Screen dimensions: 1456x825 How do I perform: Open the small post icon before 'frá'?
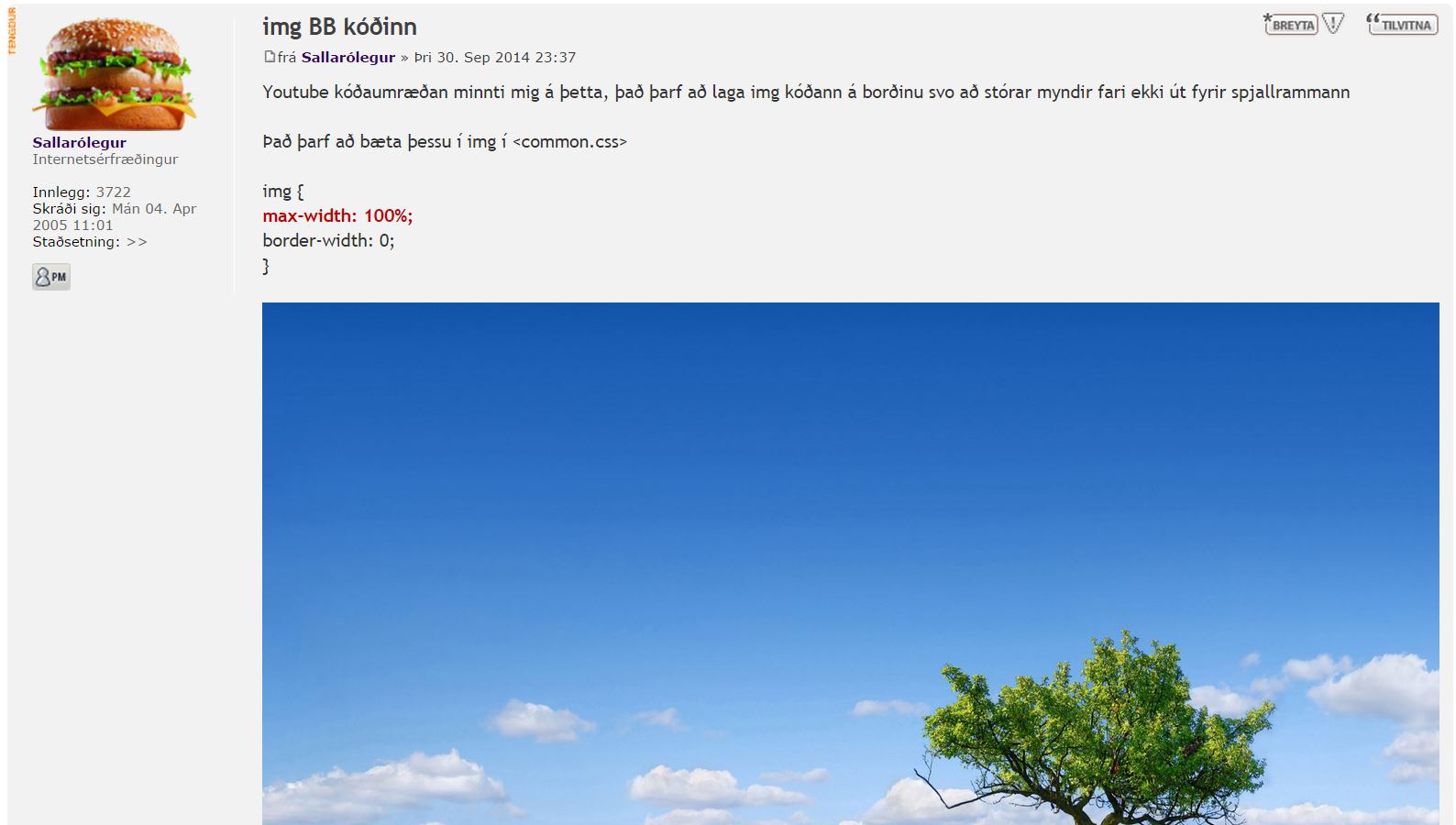coord(269,57)
